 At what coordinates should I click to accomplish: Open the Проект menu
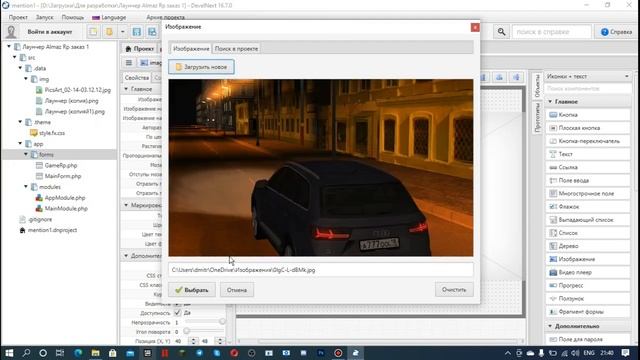(x=18, y=17)
